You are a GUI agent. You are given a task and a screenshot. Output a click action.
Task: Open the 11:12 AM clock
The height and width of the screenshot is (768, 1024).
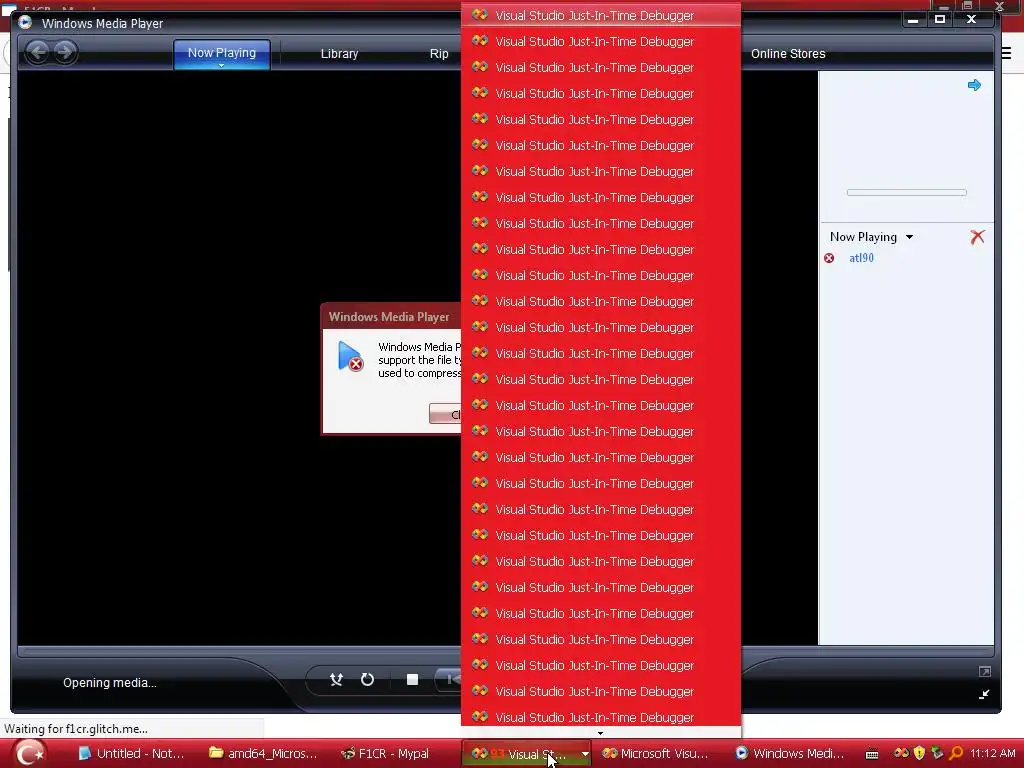pos(993,754)
